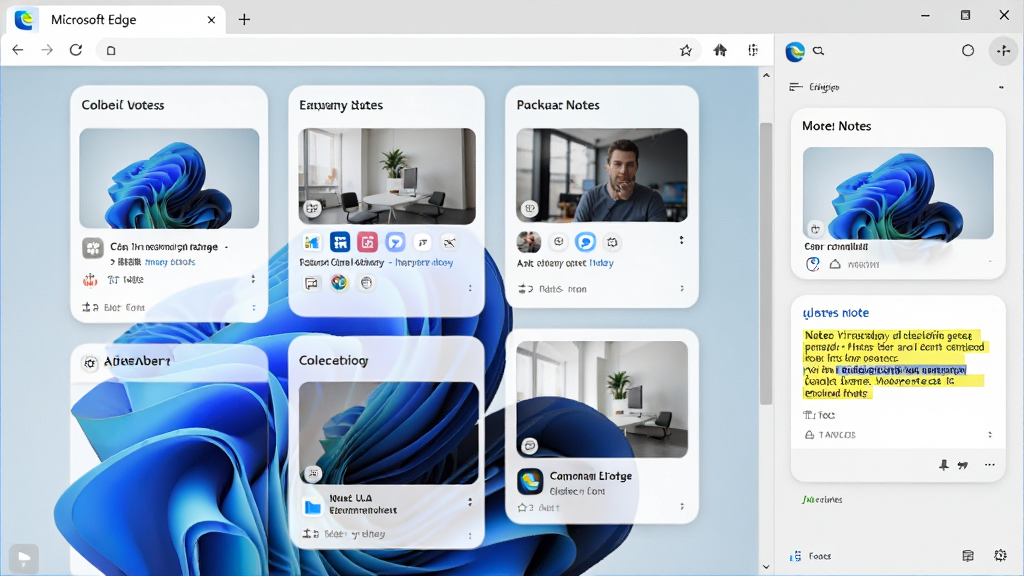
Task: Open dots menu beside red icon row in Colbeil Votess
Action: tap(253, 280)
